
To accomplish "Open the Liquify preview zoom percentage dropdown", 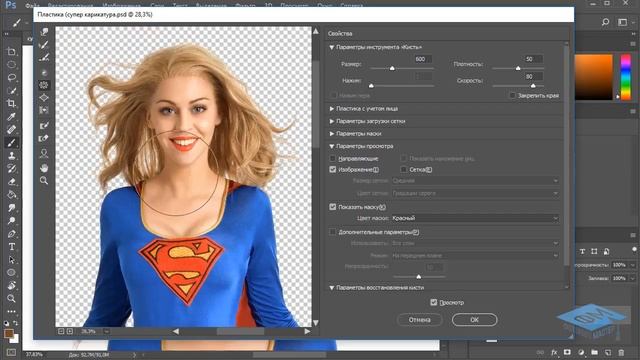I will tap(107, 331).
